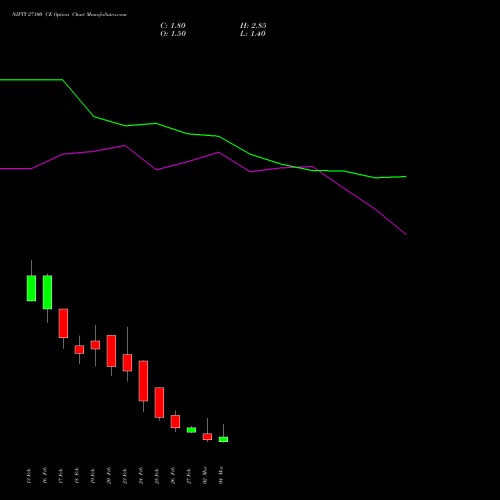
Task: Click the open value O: 1.50
Action: click(x=173, y=34)
